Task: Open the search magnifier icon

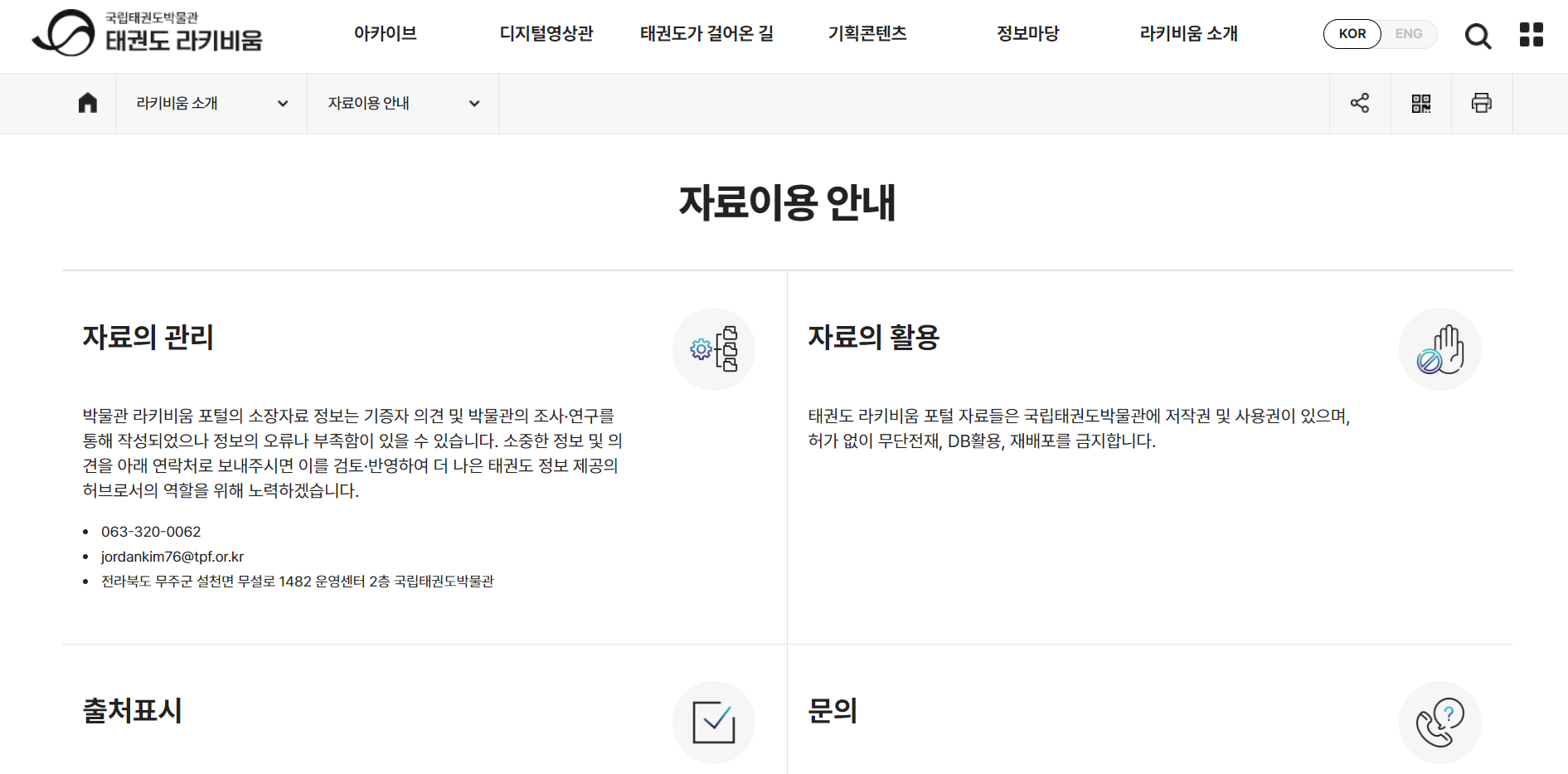Action: tap(1478, 36)
